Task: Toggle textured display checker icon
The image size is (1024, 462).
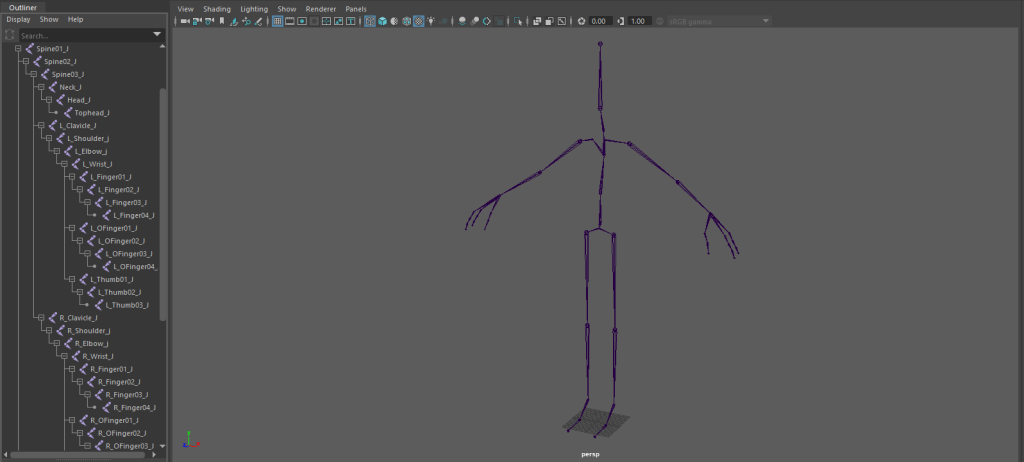Action: (x=419, y=21)
